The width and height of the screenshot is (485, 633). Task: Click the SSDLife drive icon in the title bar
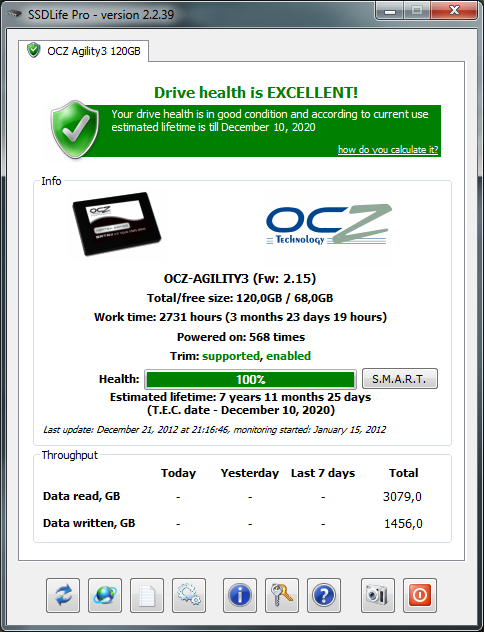pos(15,15)
